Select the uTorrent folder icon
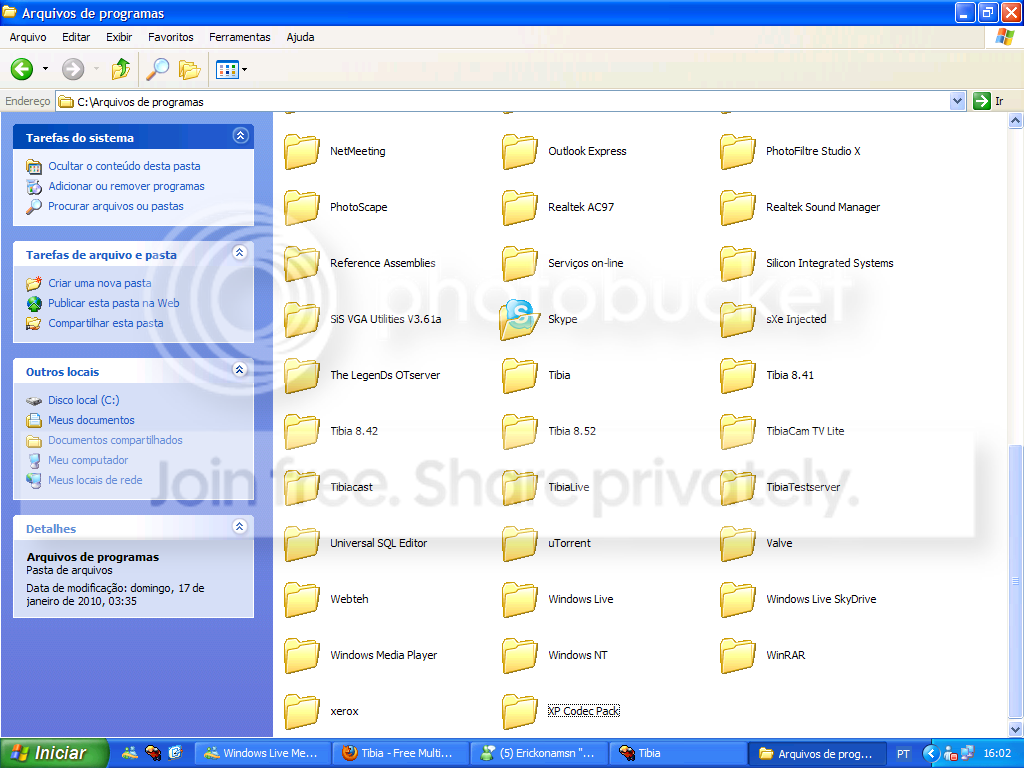The height and width of the screenshot is (768, 1024). (519, 543)
